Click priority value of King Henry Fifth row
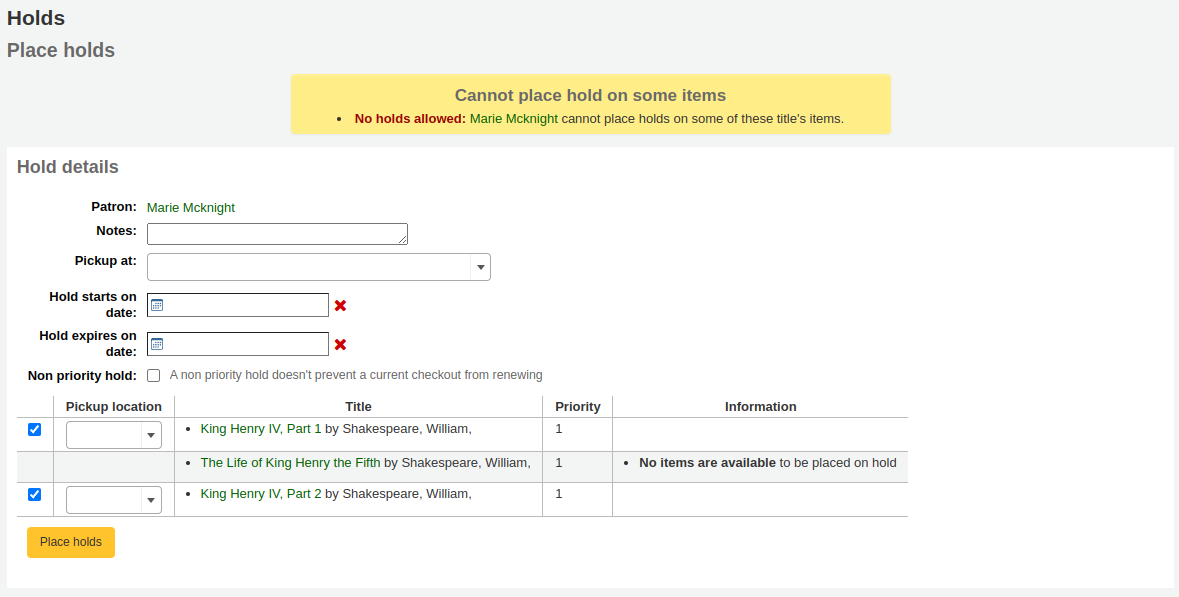This screenshot has width=1179, height=597. click(x=559, y=462)
